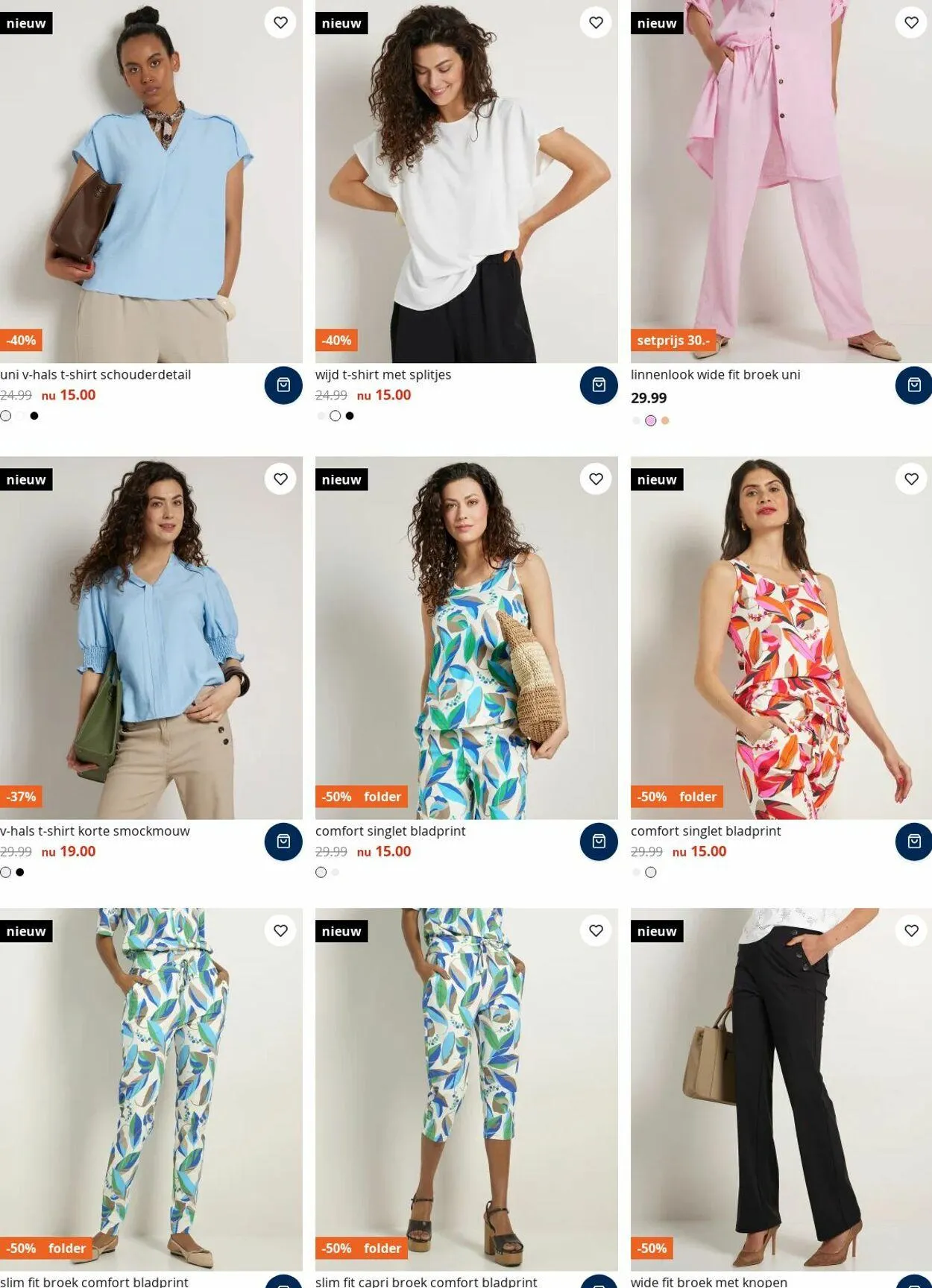The image size is (932, 1288).
Task: Select black color for uni v-hals t-shirt
Action: [34, 416]
